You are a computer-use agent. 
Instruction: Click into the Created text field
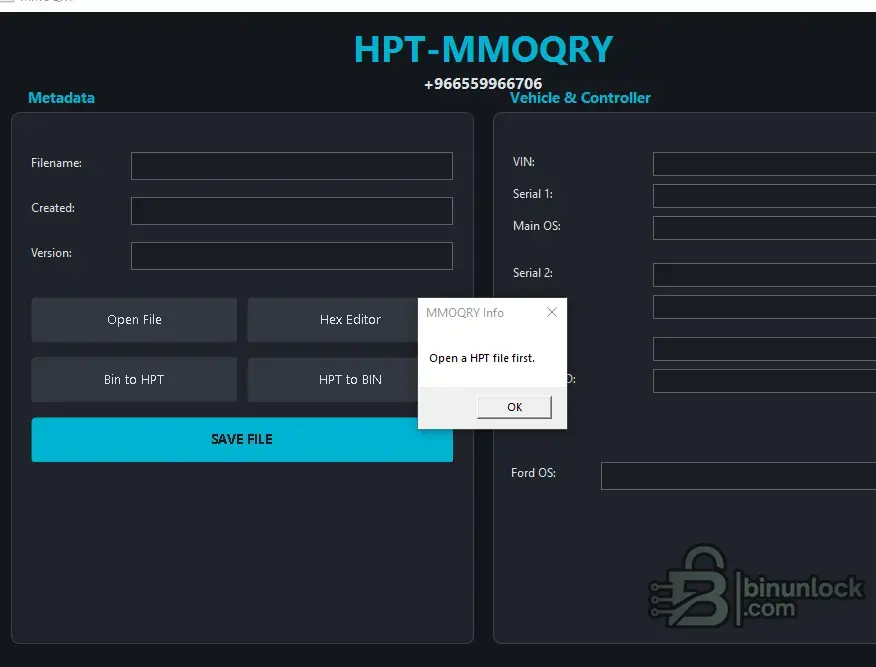(292, 211)
